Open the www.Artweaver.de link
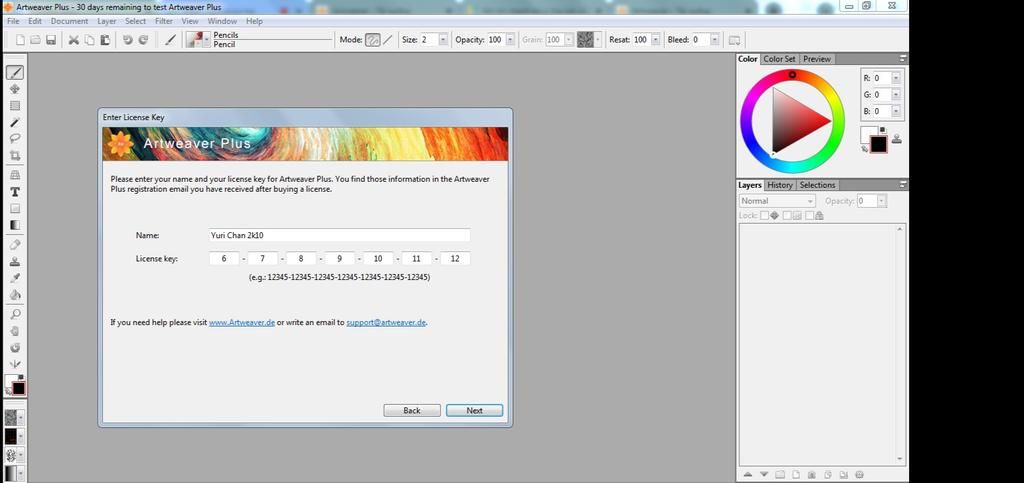The image size is (1024, 483). tap(242, 322)
